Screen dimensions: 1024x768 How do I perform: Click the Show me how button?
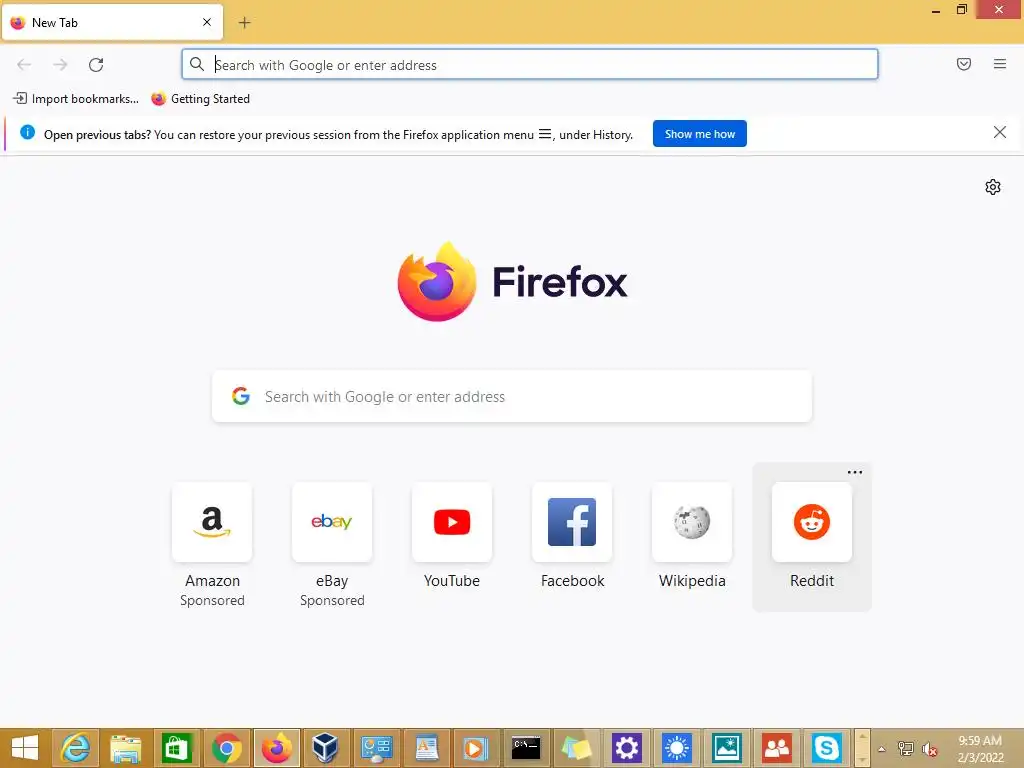click(699, 134)
